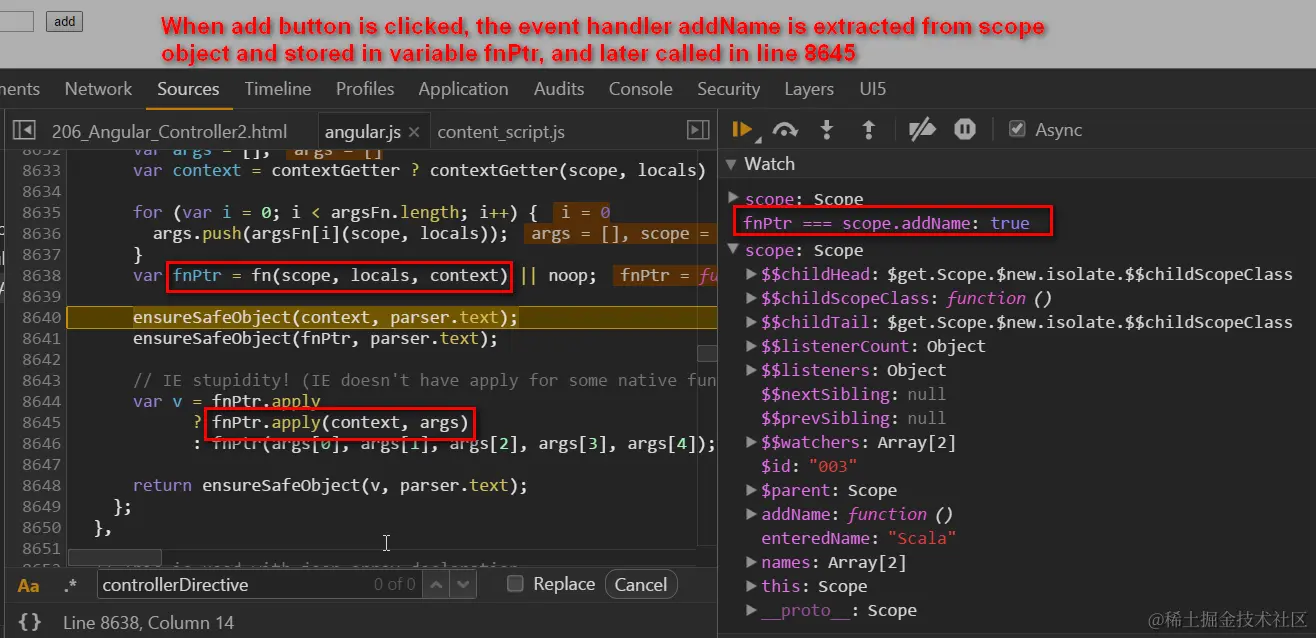Click the Line 8638, Column 14 status text
The height and width of the screenshot is (638, 1316).
pos(148,622)
